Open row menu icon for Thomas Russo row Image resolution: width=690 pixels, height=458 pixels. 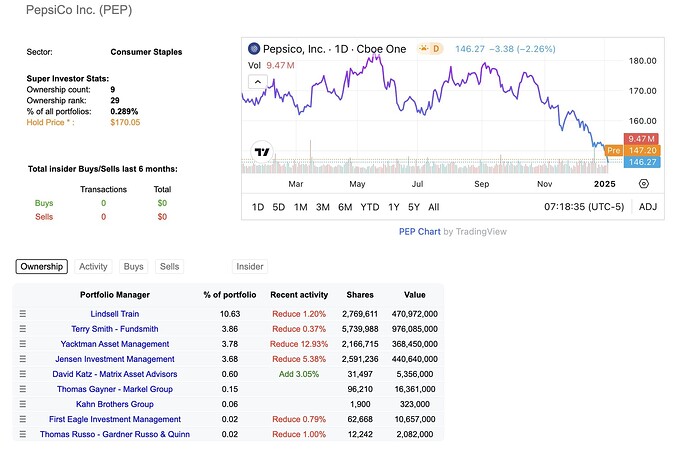[x=22, y=434]
